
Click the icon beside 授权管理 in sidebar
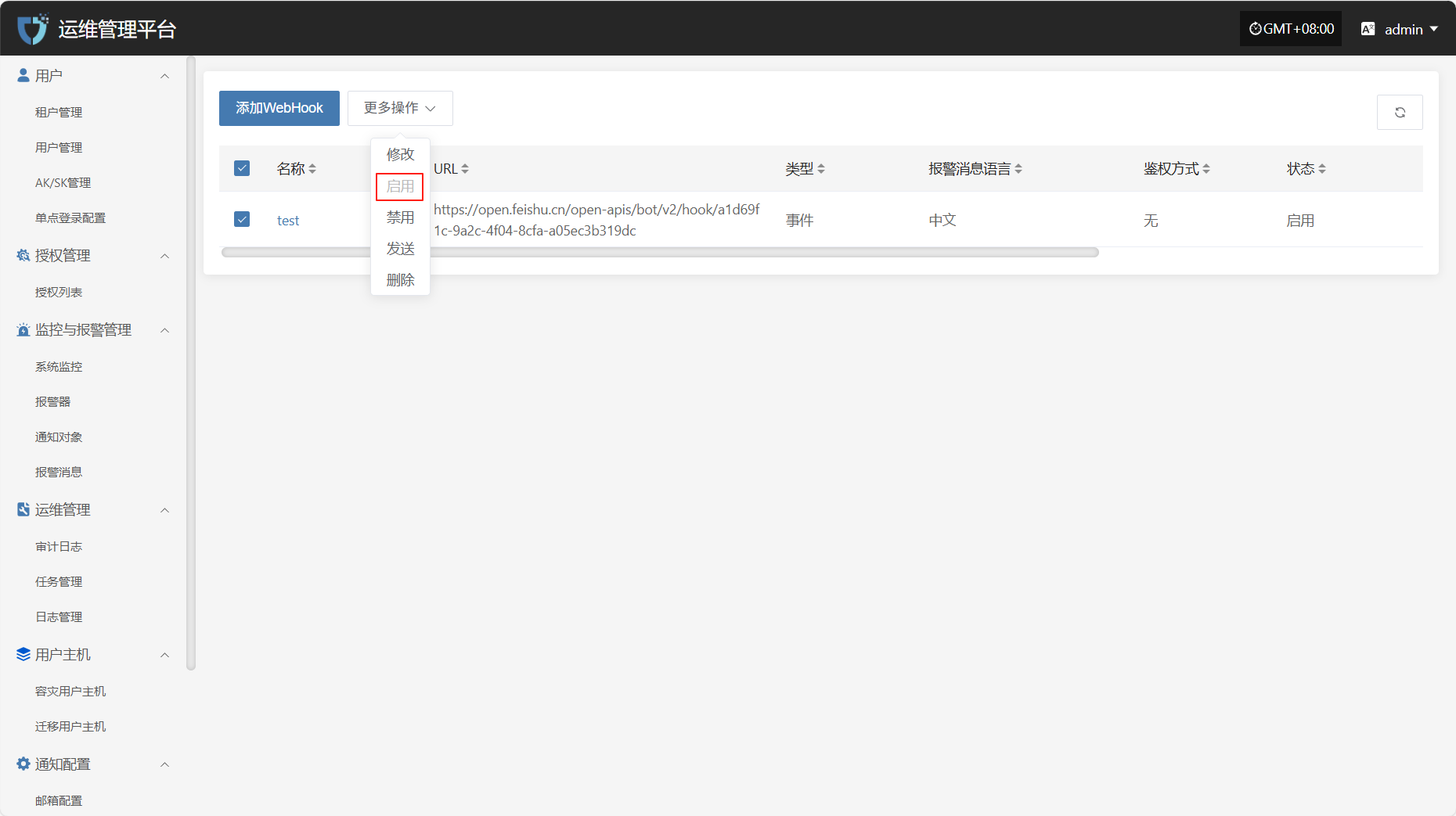click(x=23, y=255)
